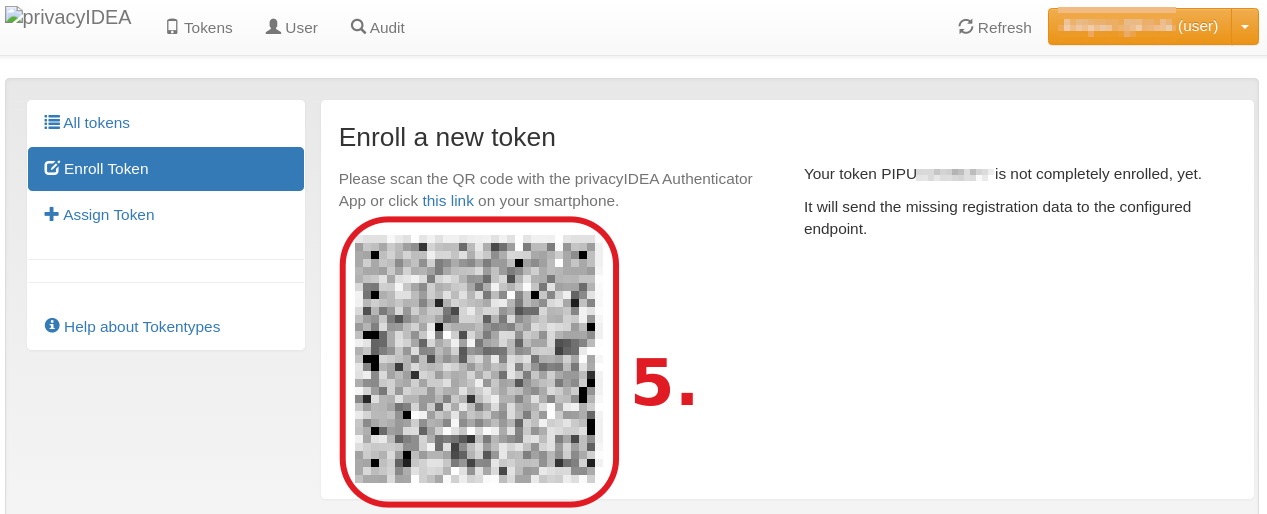Image resolution: width=1267 pixels, height=514 pixels.
Task: Choose Assign Token in the sidebar
Action: (x=108, y=215)
